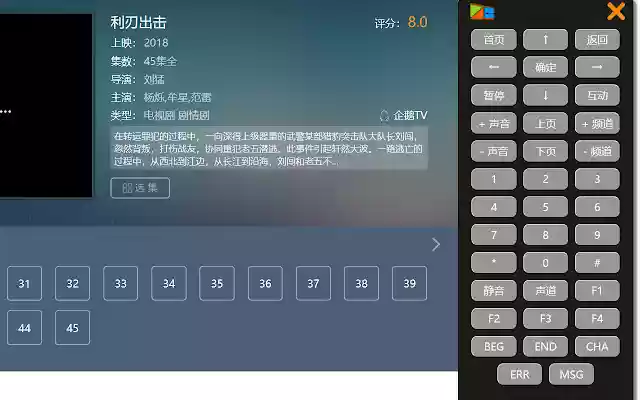Select episode 35
640x400 pixels.
pyautogui.click(x=217, y=284)
